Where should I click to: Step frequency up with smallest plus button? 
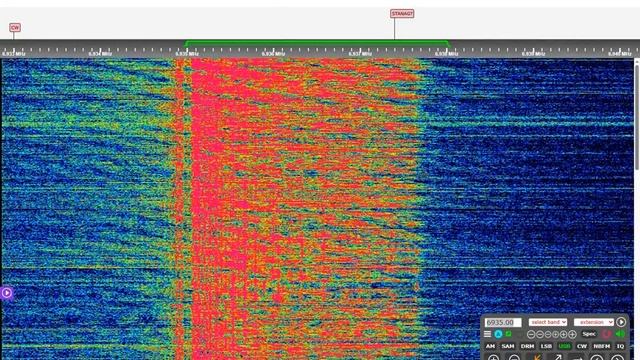click(556, 334)
